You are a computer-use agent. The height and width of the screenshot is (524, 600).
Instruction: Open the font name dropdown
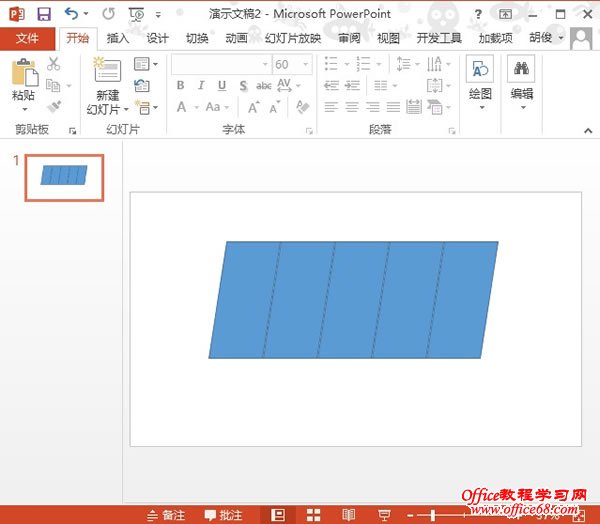[263, 64]
